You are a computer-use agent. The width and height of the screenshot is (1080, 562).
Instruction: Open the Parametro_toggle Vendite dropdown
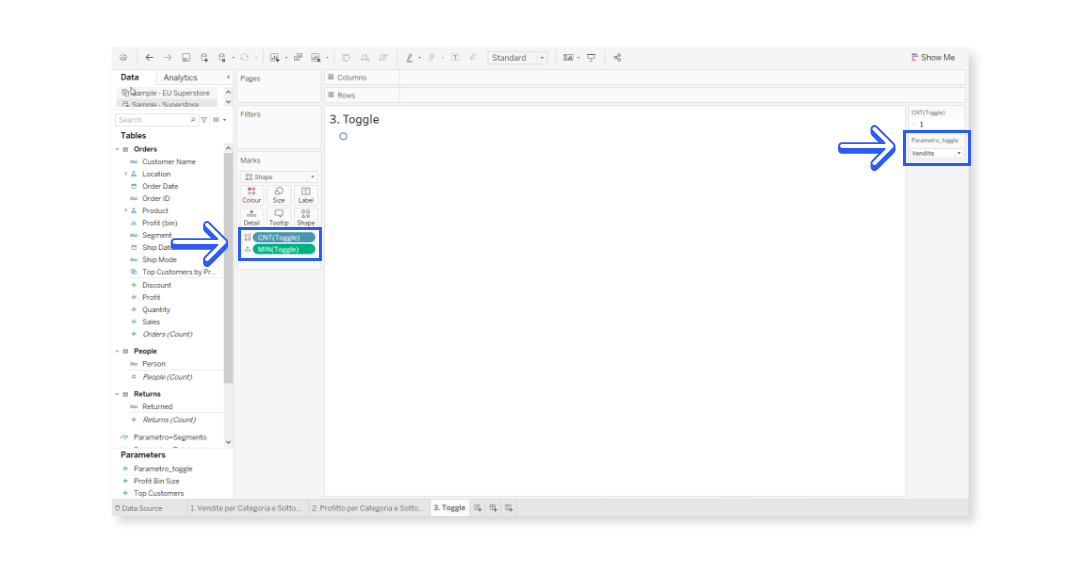[937, 153]
